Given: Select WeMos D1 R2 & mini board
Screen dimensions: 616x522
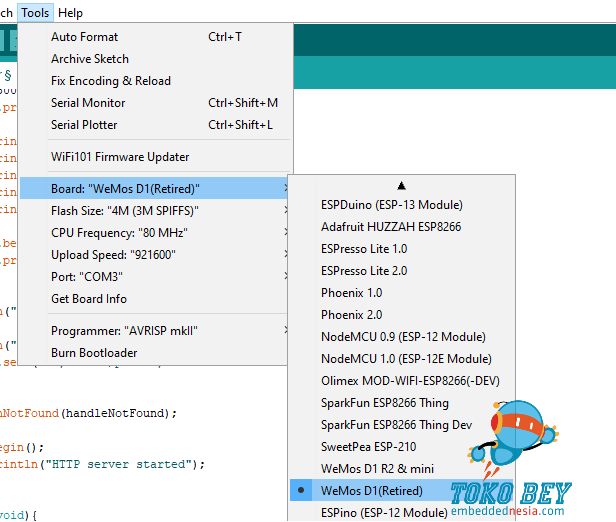Looking at the screenshot, I should (402, 469).
